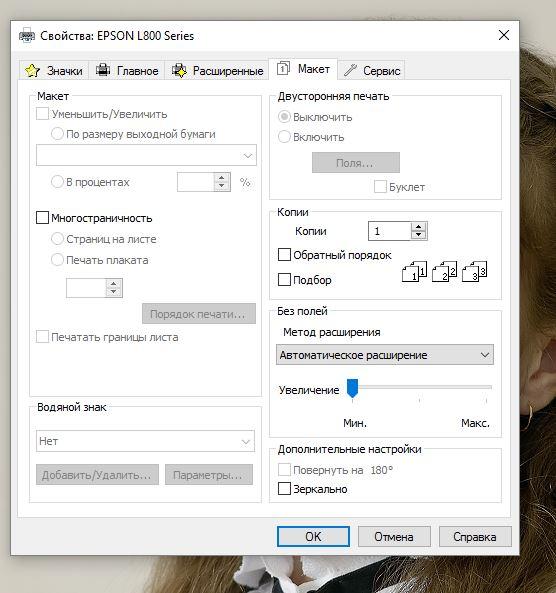The image size is (556, 593).
Task: Open the Главное tab
Action: click(127, 70)
